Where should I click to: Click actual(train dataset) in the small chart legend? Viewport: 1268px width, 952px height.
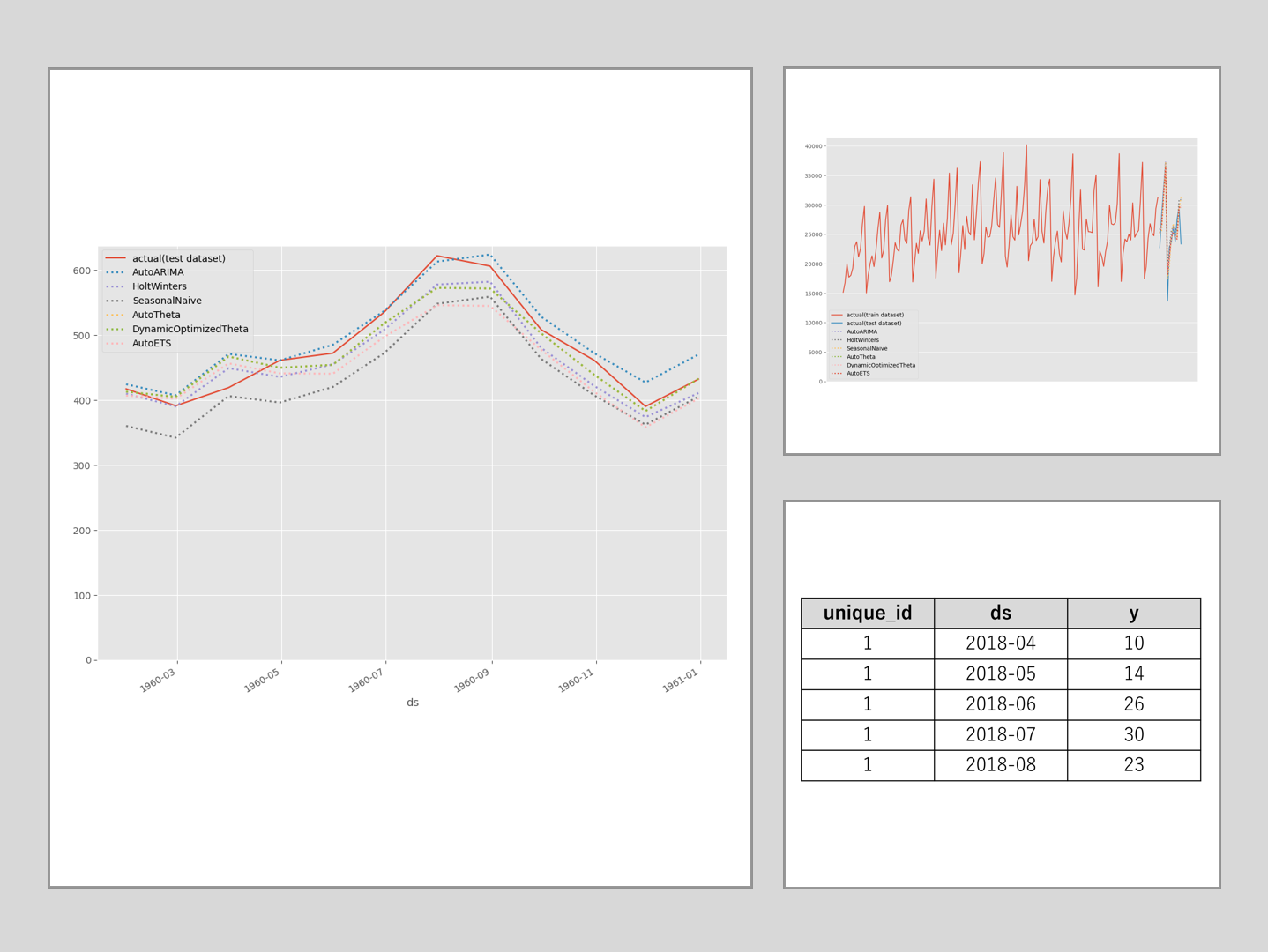(x=875, y=315)
